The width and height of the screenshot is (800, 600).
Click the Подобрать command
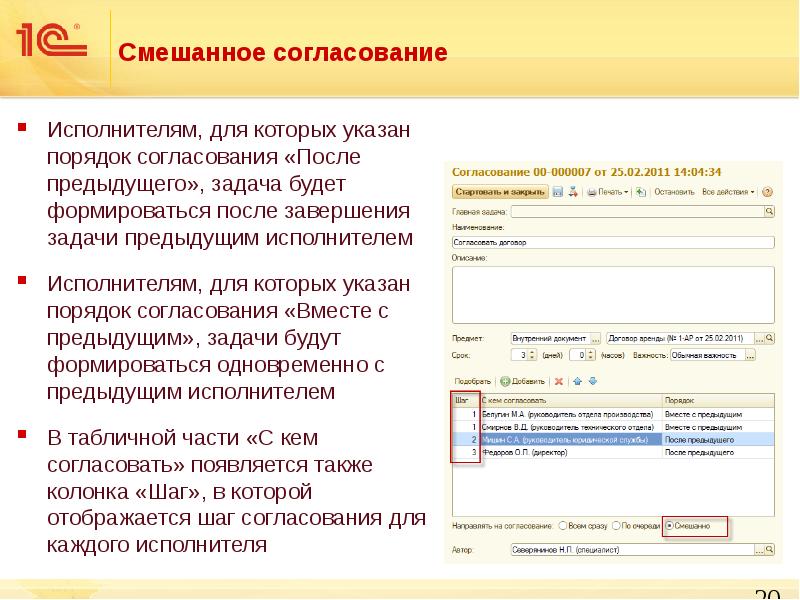[x=470, y=381]
